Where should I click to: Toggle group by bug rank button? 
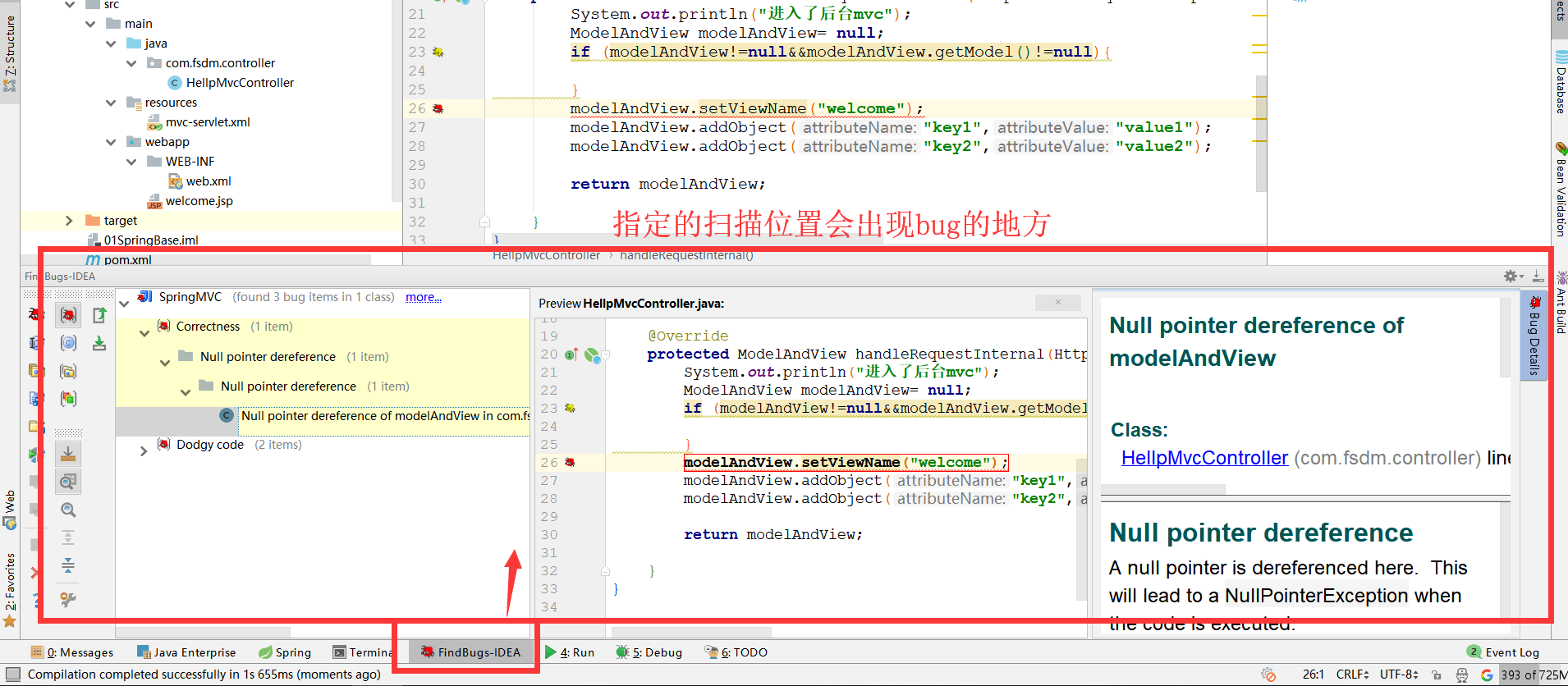68,399
